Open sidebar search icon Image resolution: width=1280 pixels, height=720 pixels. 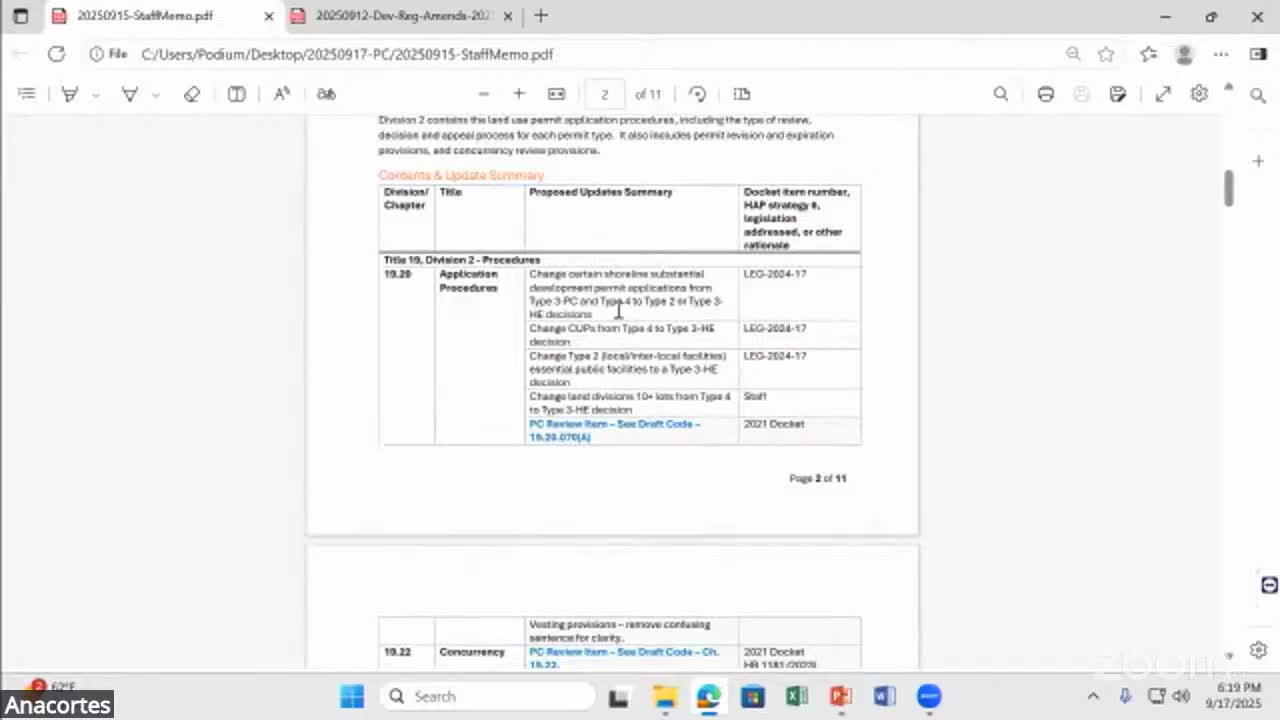click(x=1259, y=95)
